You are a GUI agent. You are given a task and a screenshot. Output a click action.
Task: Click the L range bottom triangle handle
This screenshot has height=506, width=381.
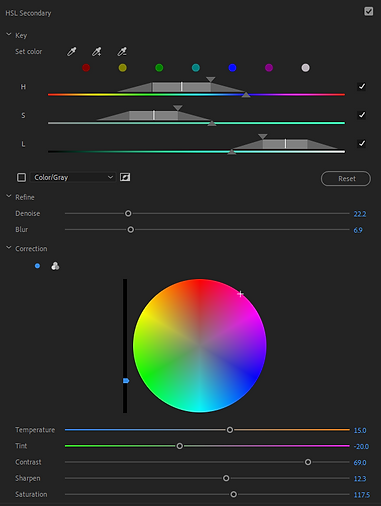pyautogui.click(x=232, y=152)
